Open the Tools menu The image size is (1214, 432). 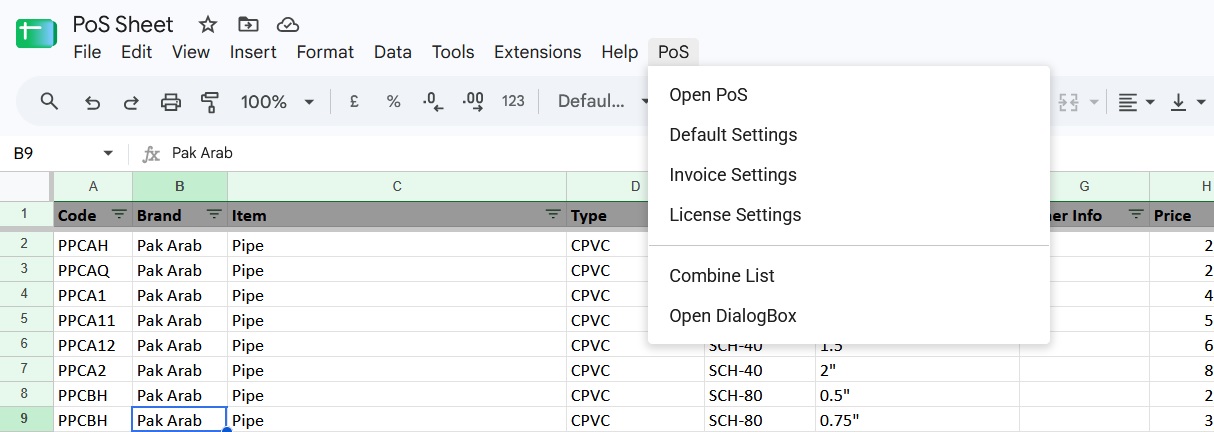tap(453, 52)
